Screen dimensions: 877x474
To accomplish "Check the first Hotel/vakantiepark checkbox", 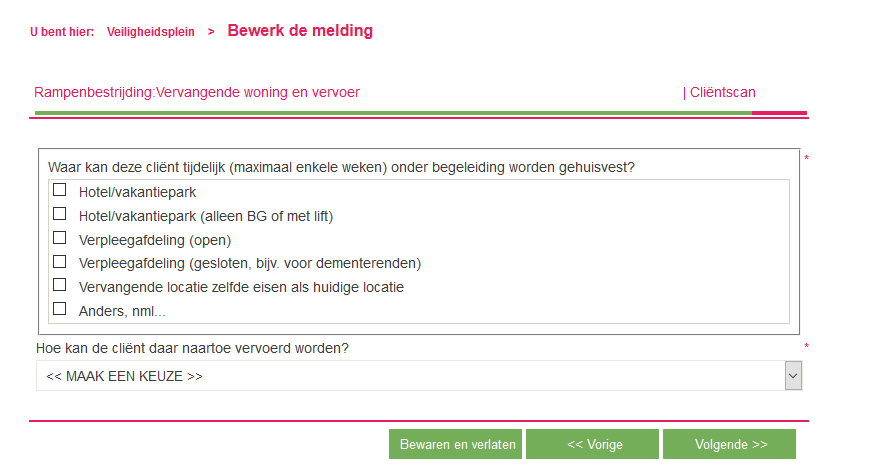I will 60,190.
